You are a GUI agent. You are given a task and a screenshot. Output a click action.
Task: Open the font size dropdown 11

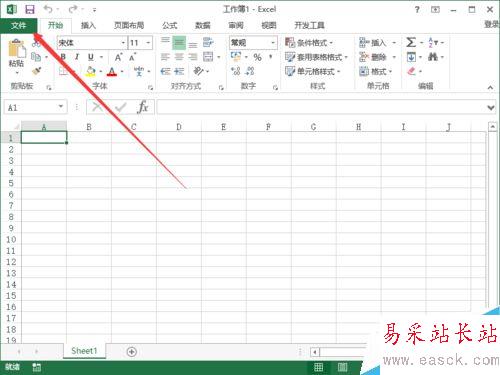(x=148, y=43)
